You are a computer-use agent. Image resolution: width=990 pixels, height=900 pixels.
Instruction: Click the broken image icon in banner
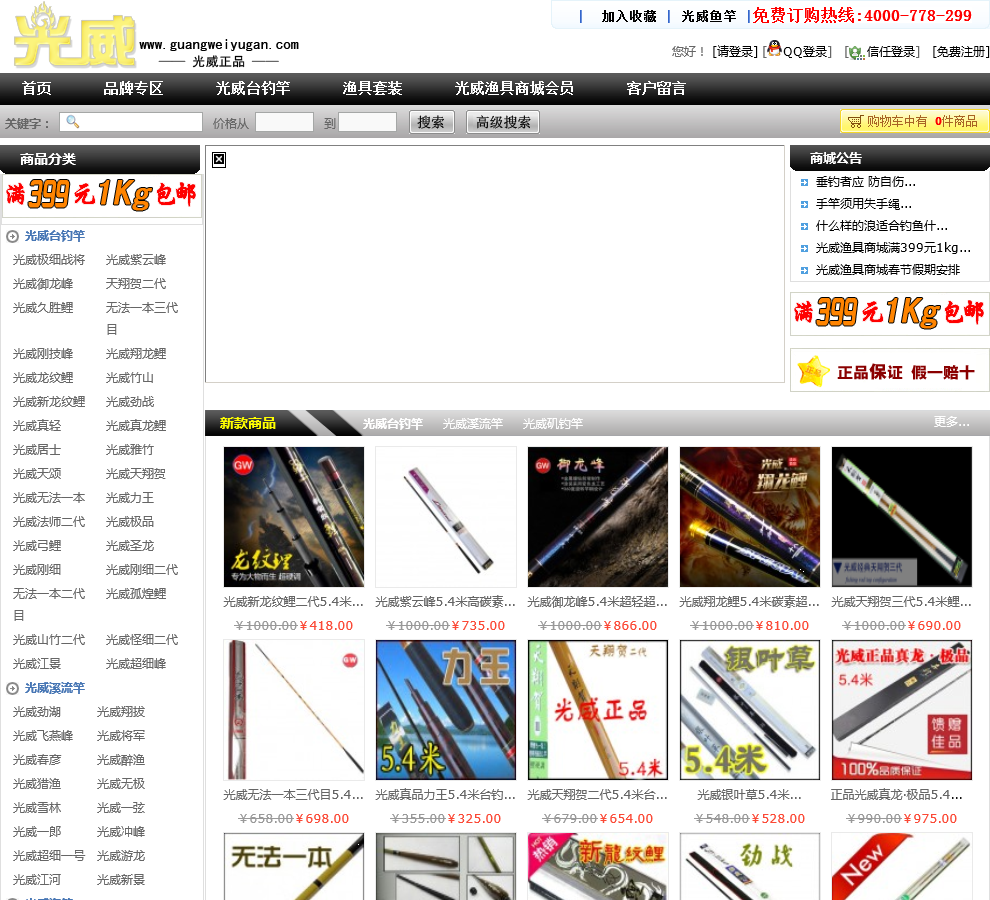(219, 160)
